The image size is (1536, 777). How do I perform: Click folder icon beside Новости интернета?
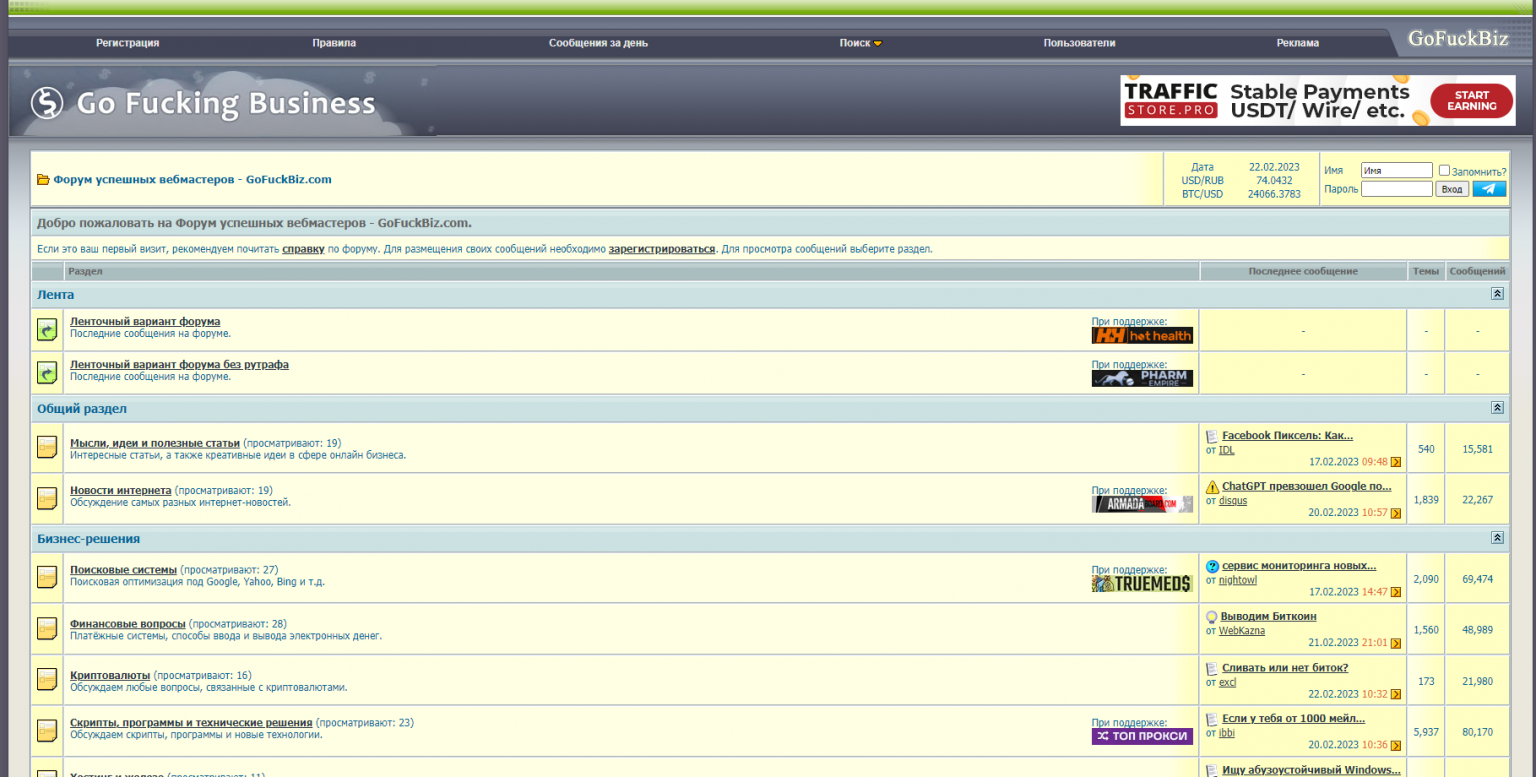click(47, 498)
